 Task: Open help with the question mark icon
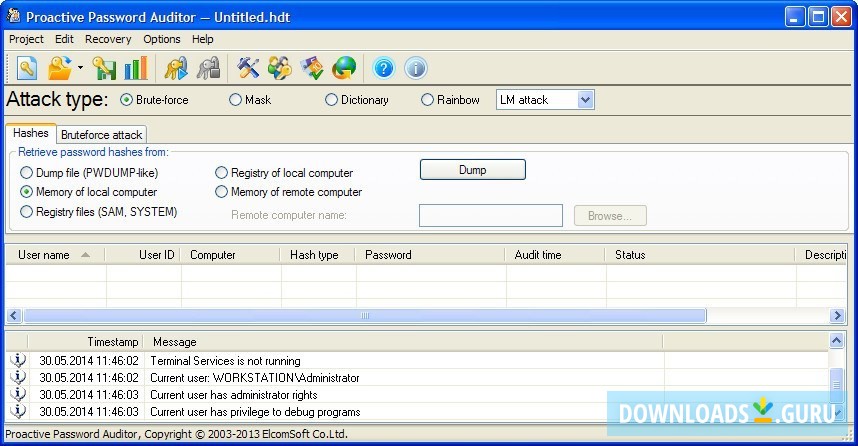pyautogui.click(x=384, y=68)
